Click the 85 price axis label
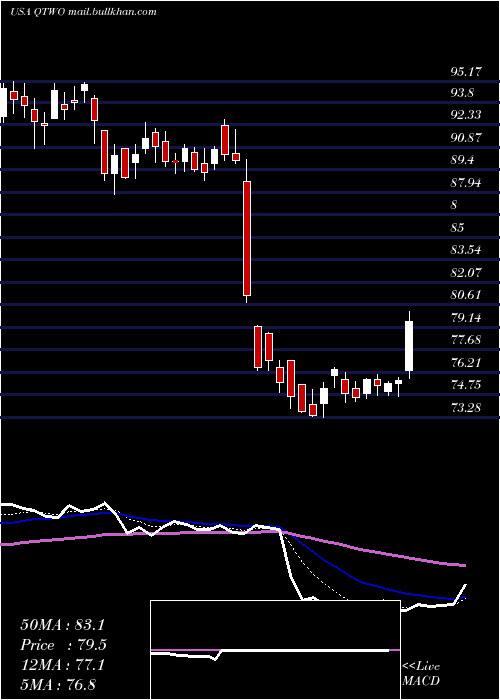Image resolution: width=500 pixels, height=700 pixels. (458, 228)
